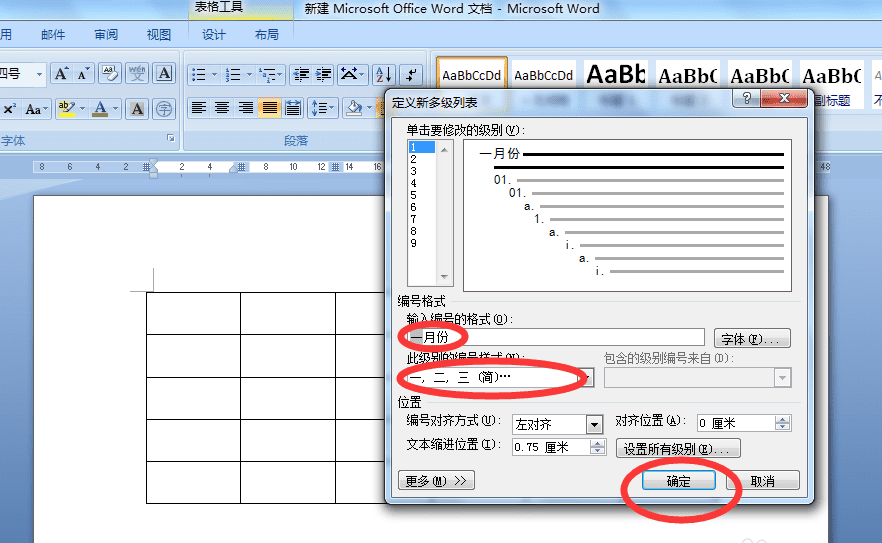
Task: Click the 字体(F)... button
Action: click(752, 339)
